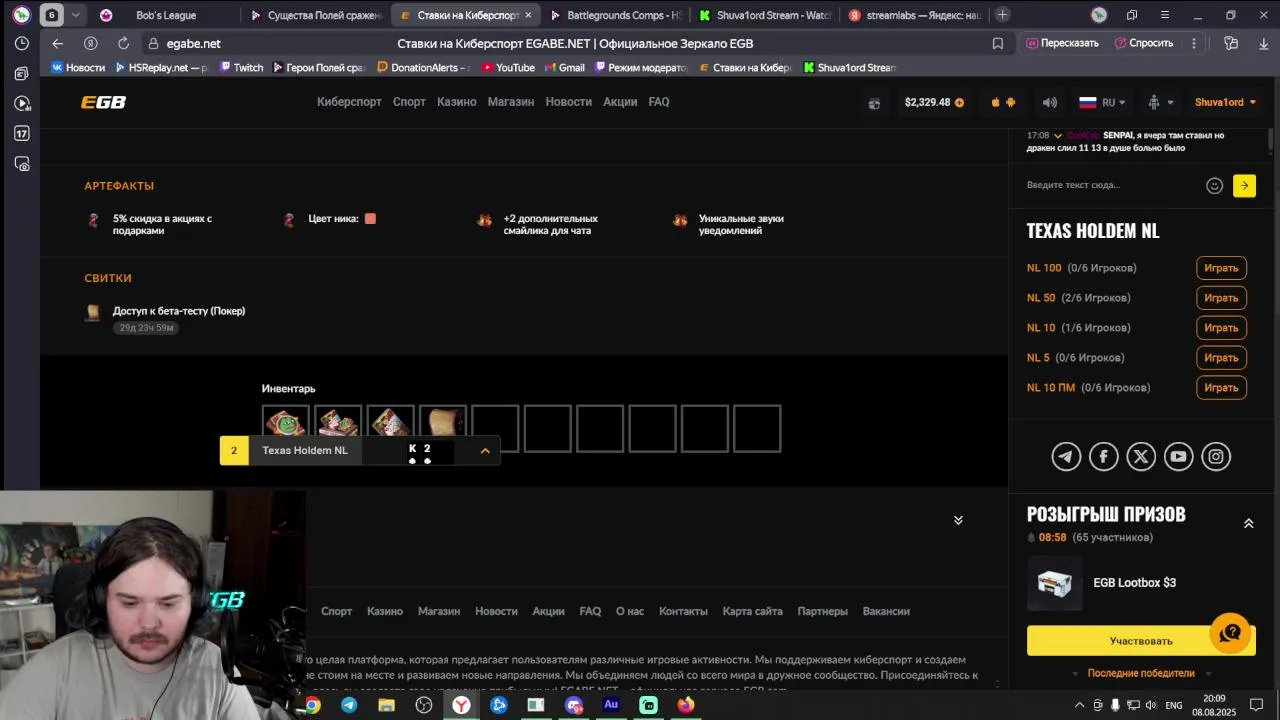Viewport: 1280px width, 720px height.
Task: Expand the Последние победители list
Action: coord(1141,673)
